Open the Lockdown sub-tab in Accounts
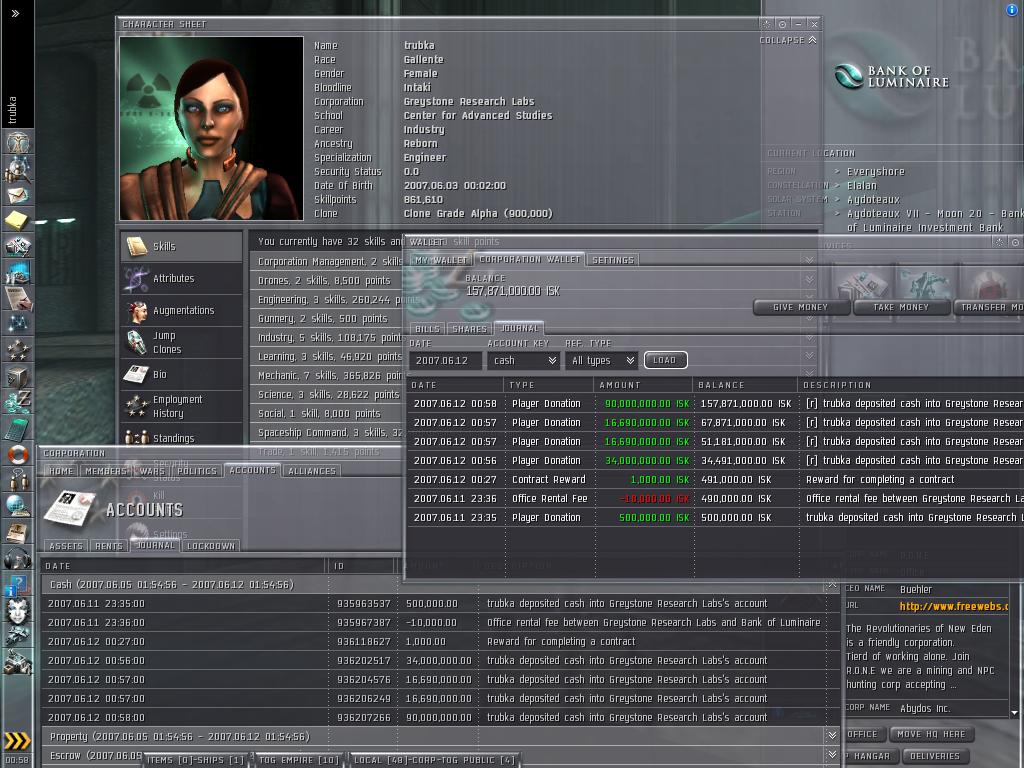Screen dimensions: 1024x768 pos(210,546)
